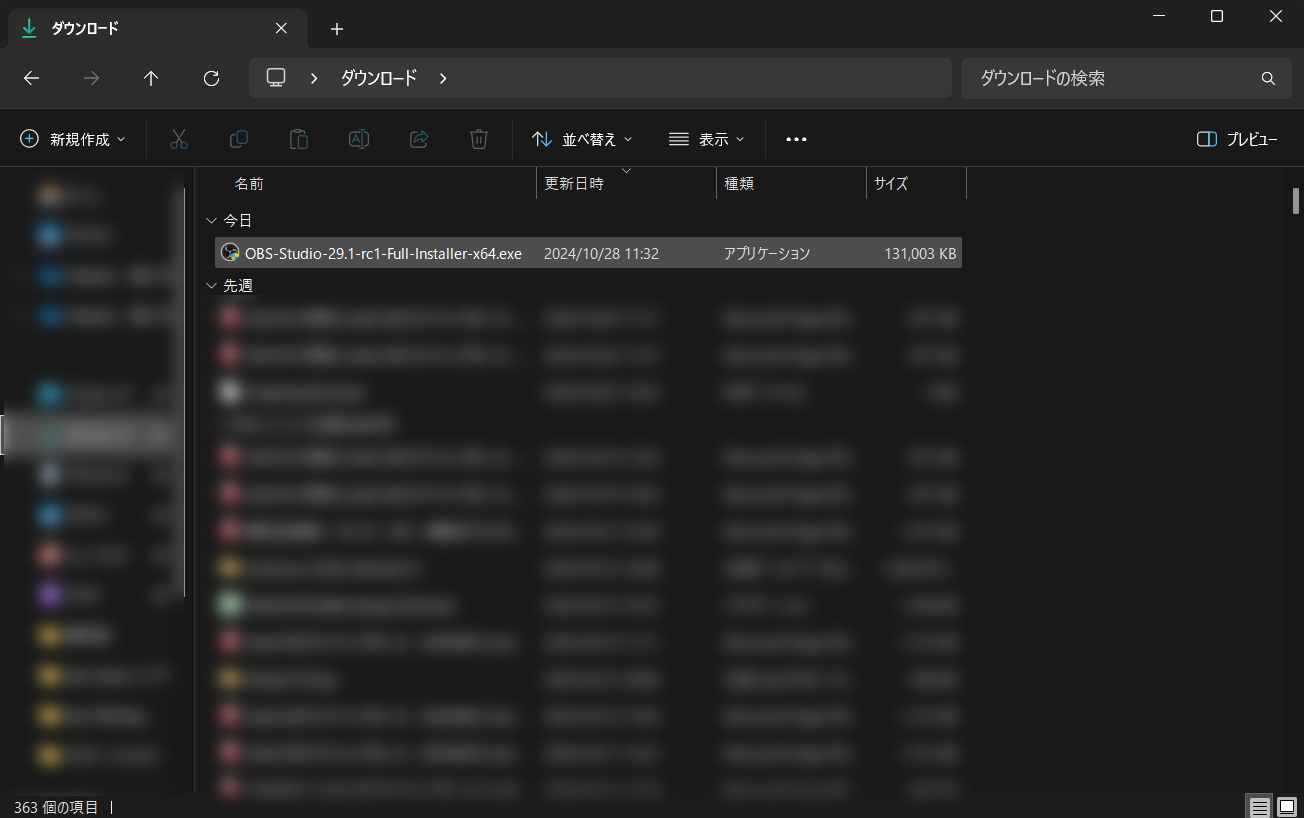Click the アプリケーション type cell

767,254
